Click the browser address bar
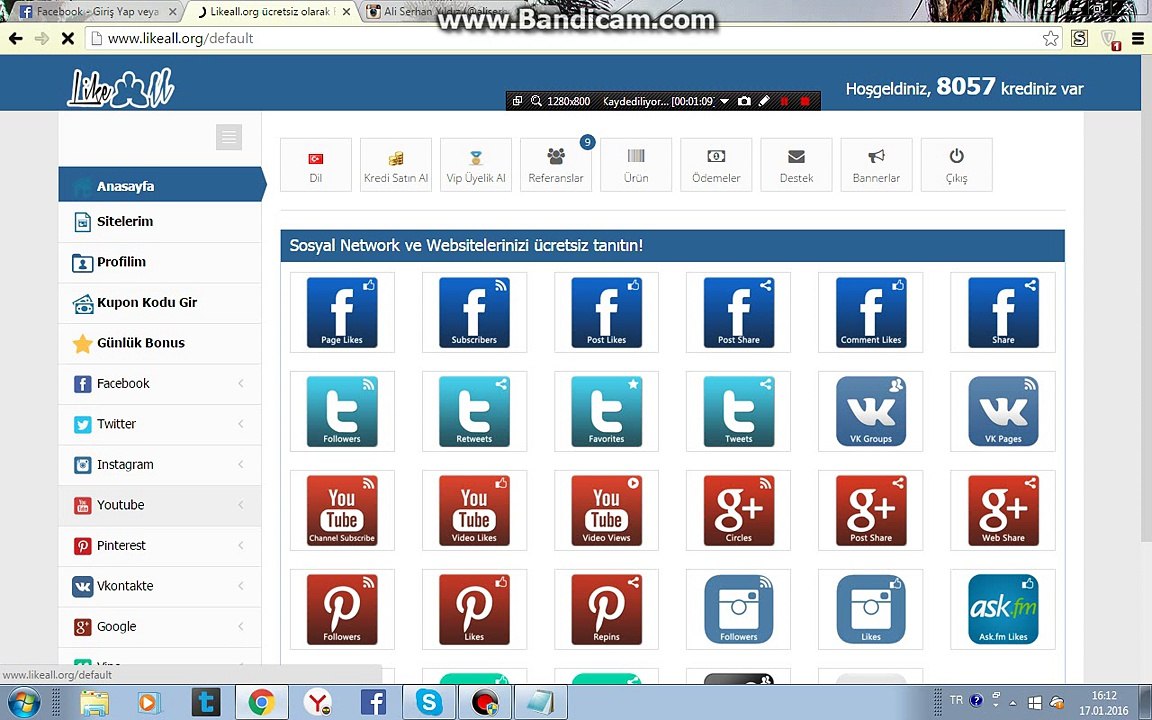1152x720 pixels. 573,38
